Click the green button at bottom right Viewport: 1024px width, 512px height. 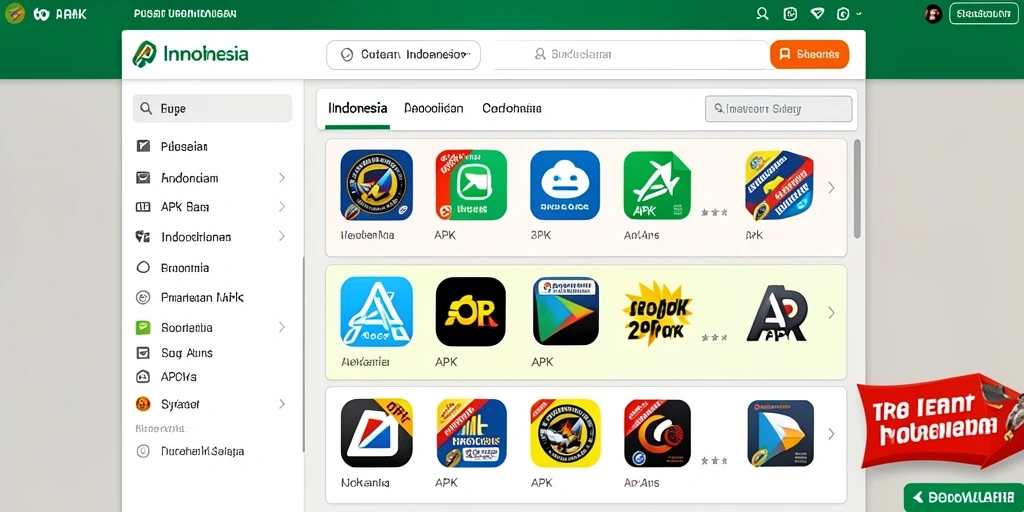963,497
